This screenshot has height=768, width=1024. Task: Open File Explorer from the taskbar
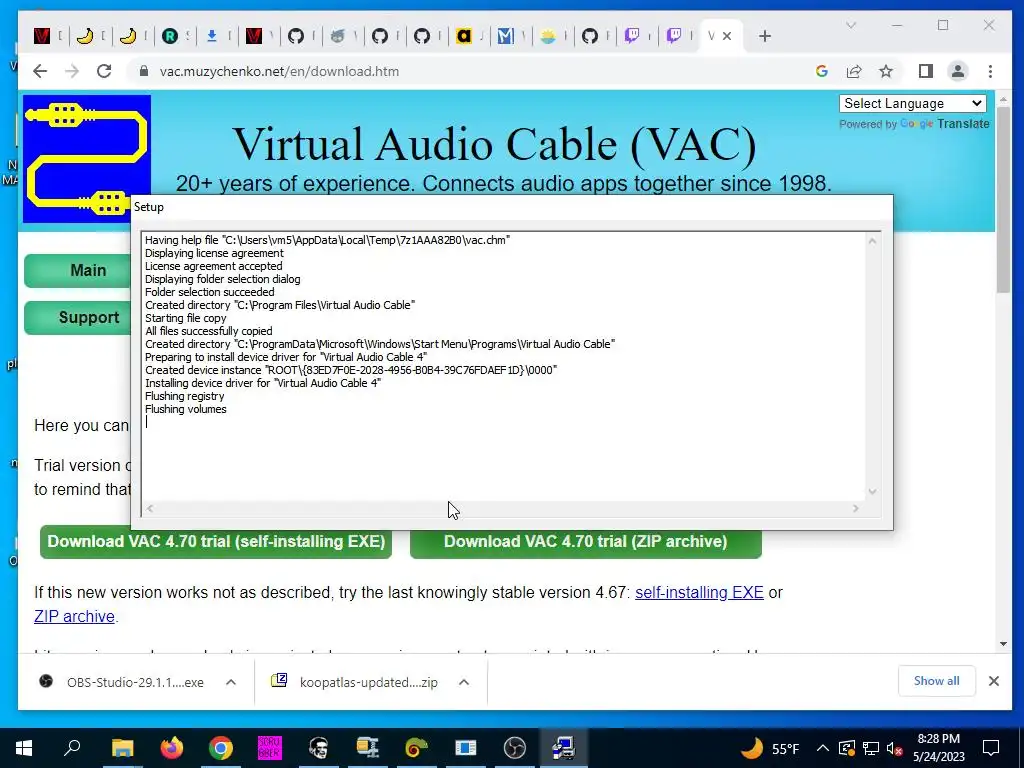point(122,748)
